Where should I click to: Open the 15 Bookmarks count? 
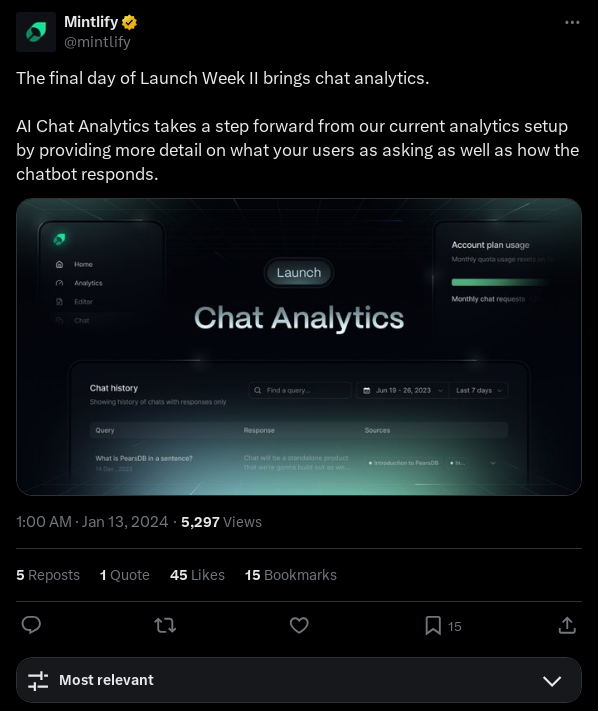click(x=291, y=575)
